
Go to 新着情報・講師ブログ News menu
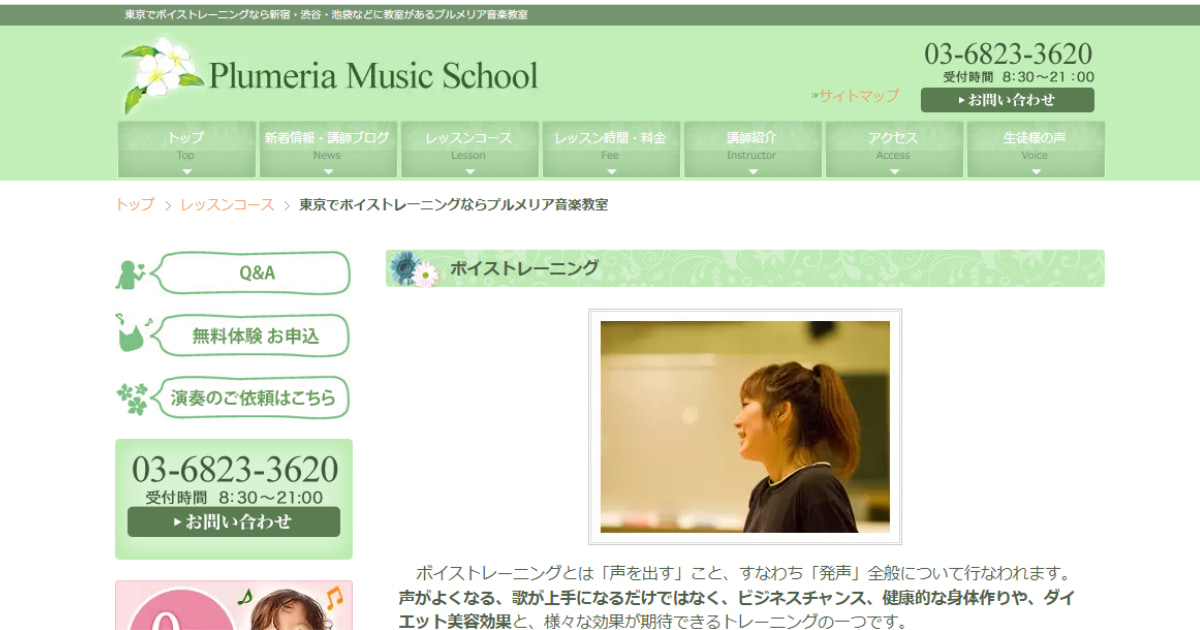[x=327, y=150]
